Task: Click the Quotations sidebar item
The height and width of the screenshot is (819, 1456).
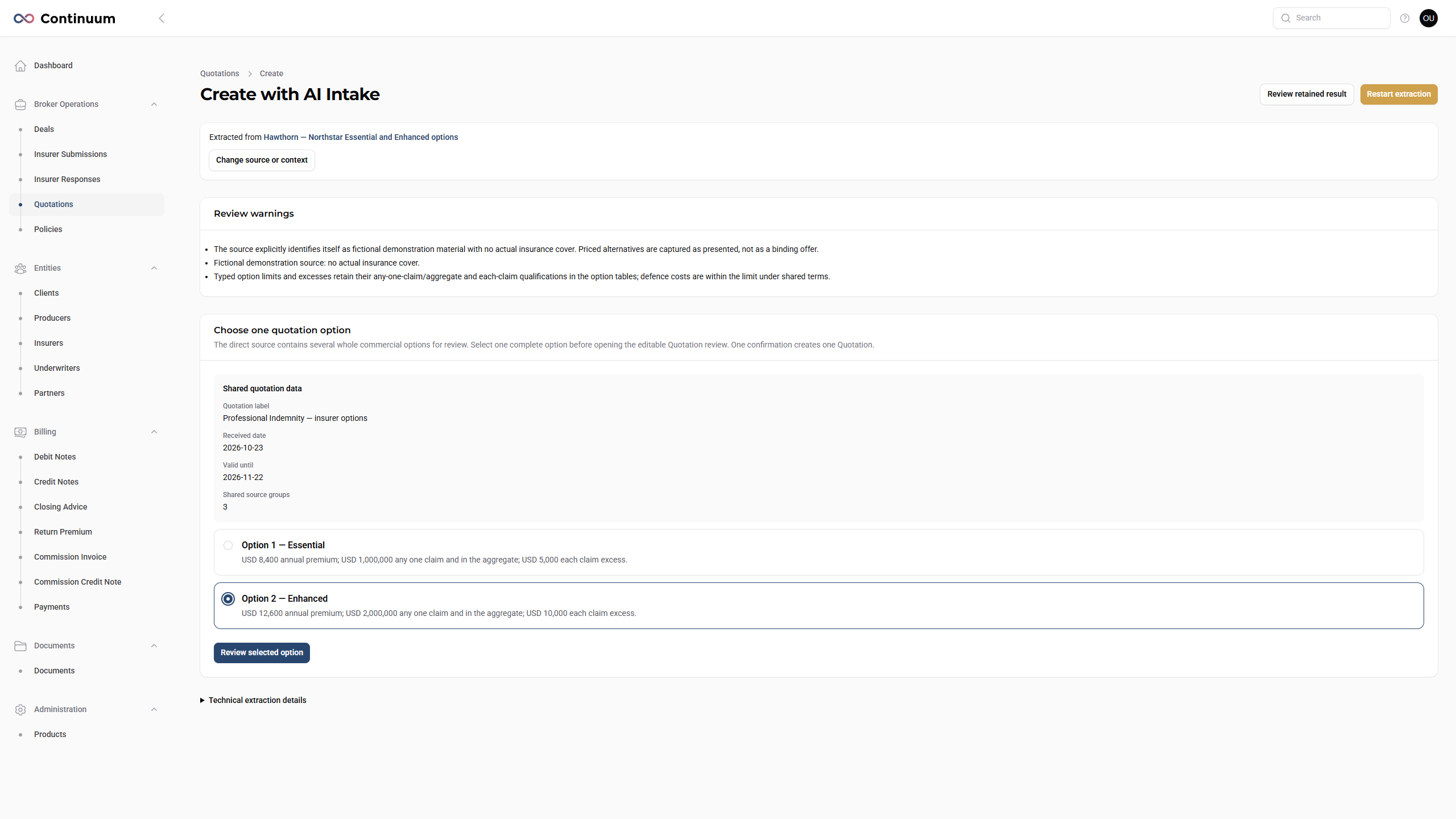Action: (x=86, y=204)
